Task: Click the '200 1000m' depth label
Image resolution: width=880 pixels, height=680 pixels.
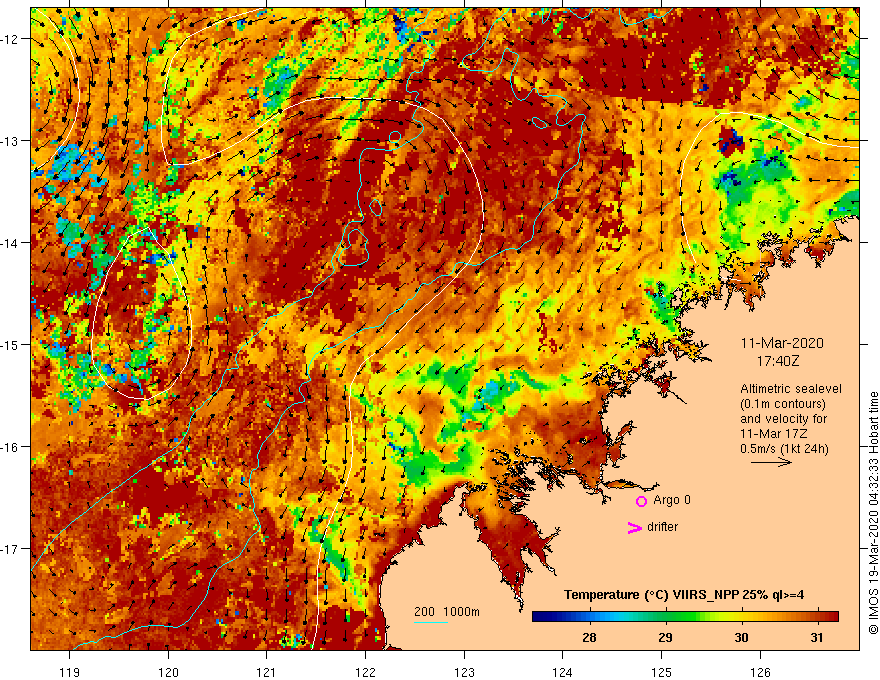Action: 447,612
